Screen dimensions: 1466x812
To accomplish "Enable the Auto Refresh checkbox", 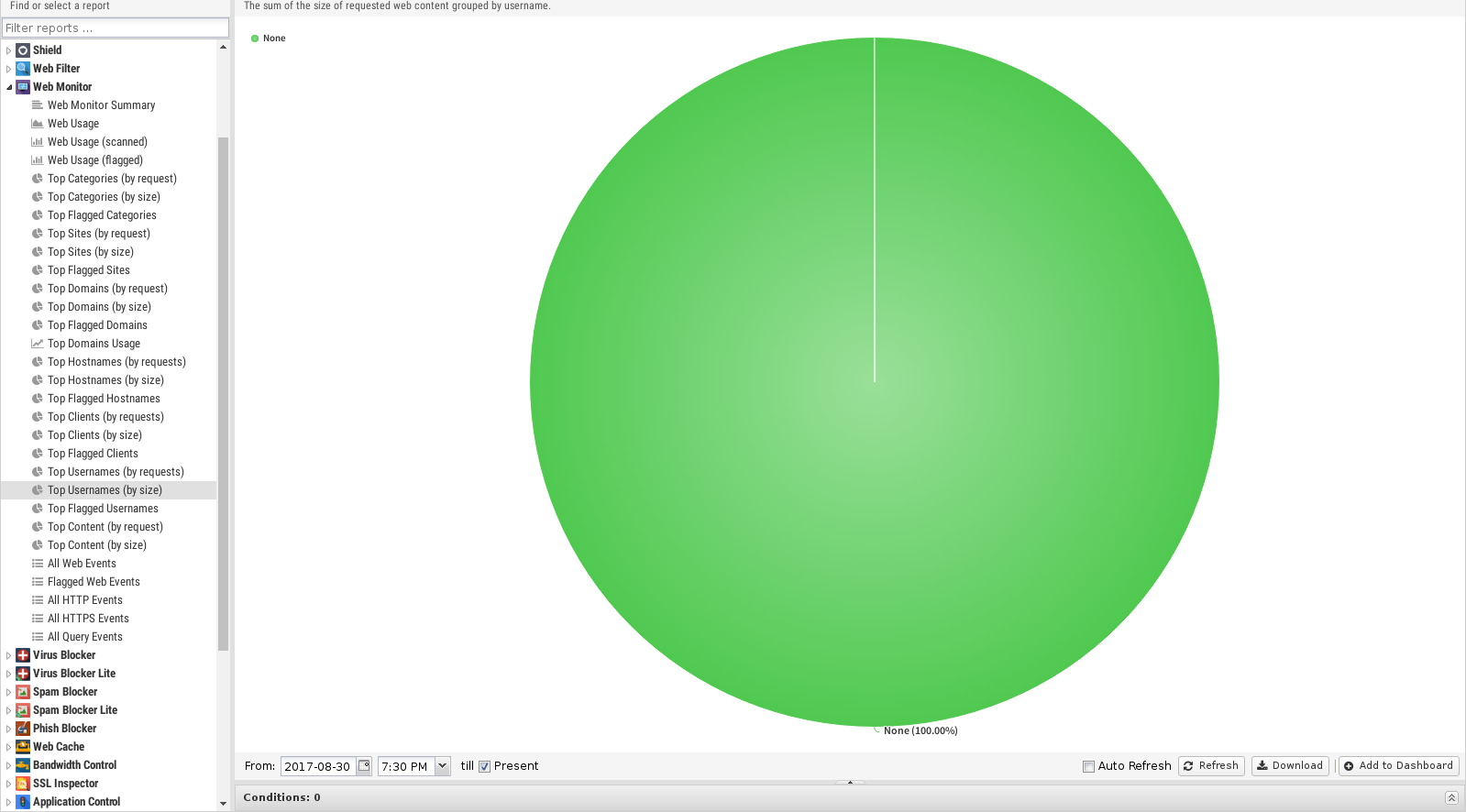I will pos(1088,767).
